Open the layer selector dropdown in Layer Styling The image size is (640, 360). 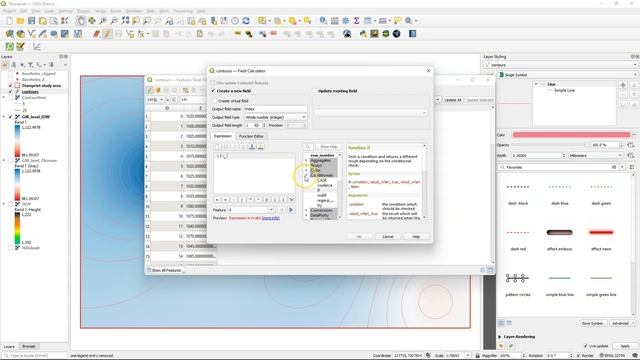(x=560, y=65)
